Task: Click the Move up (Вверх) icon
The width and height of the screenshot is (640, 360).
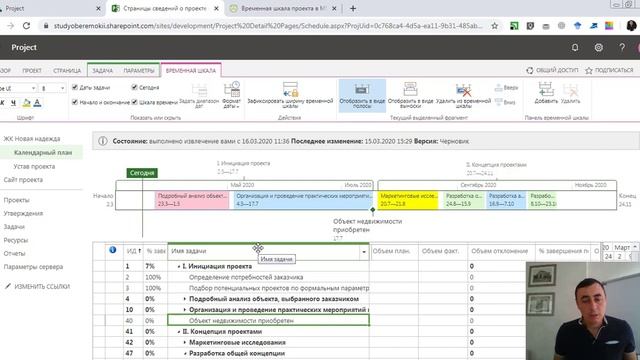Action: coord(498,87)
